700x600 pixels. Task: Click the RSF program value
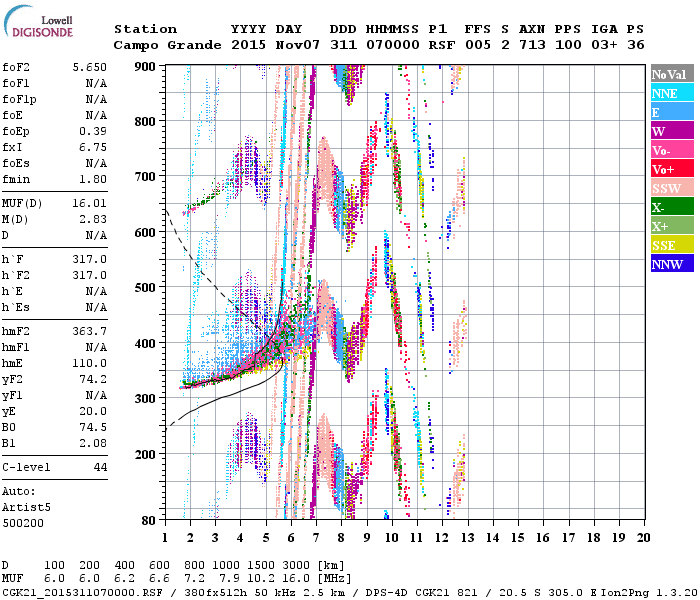pyautogui.click(x=442, y=45)
